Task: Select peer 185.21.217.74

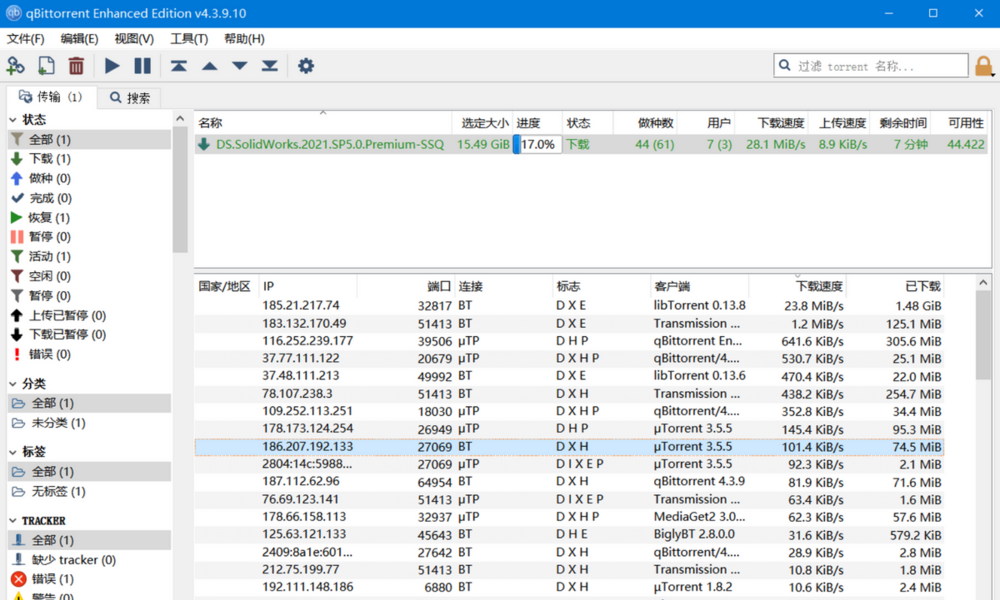Action: click(569, 306)
